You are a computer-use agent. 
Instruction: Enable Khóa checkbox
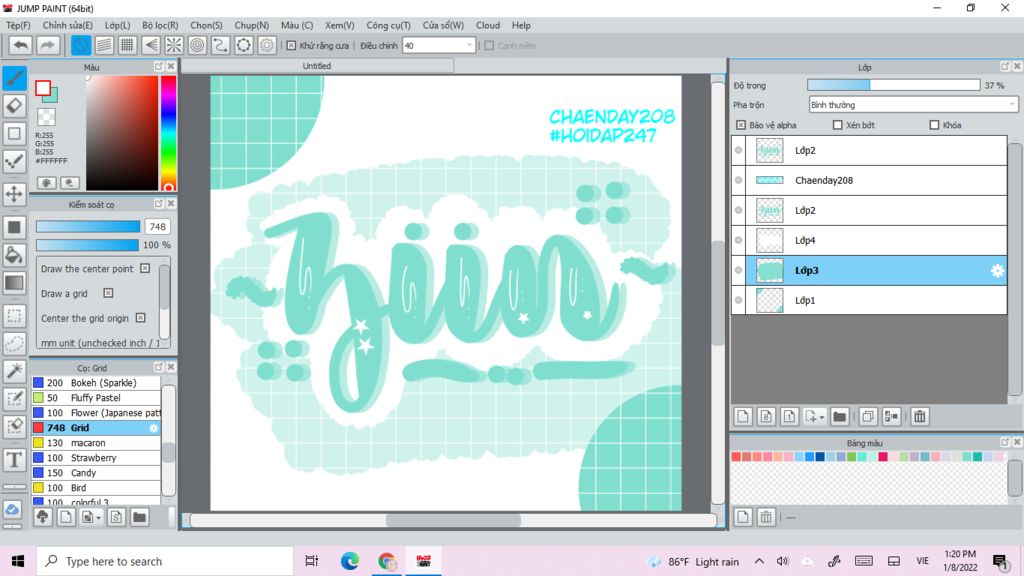point(934,125)
